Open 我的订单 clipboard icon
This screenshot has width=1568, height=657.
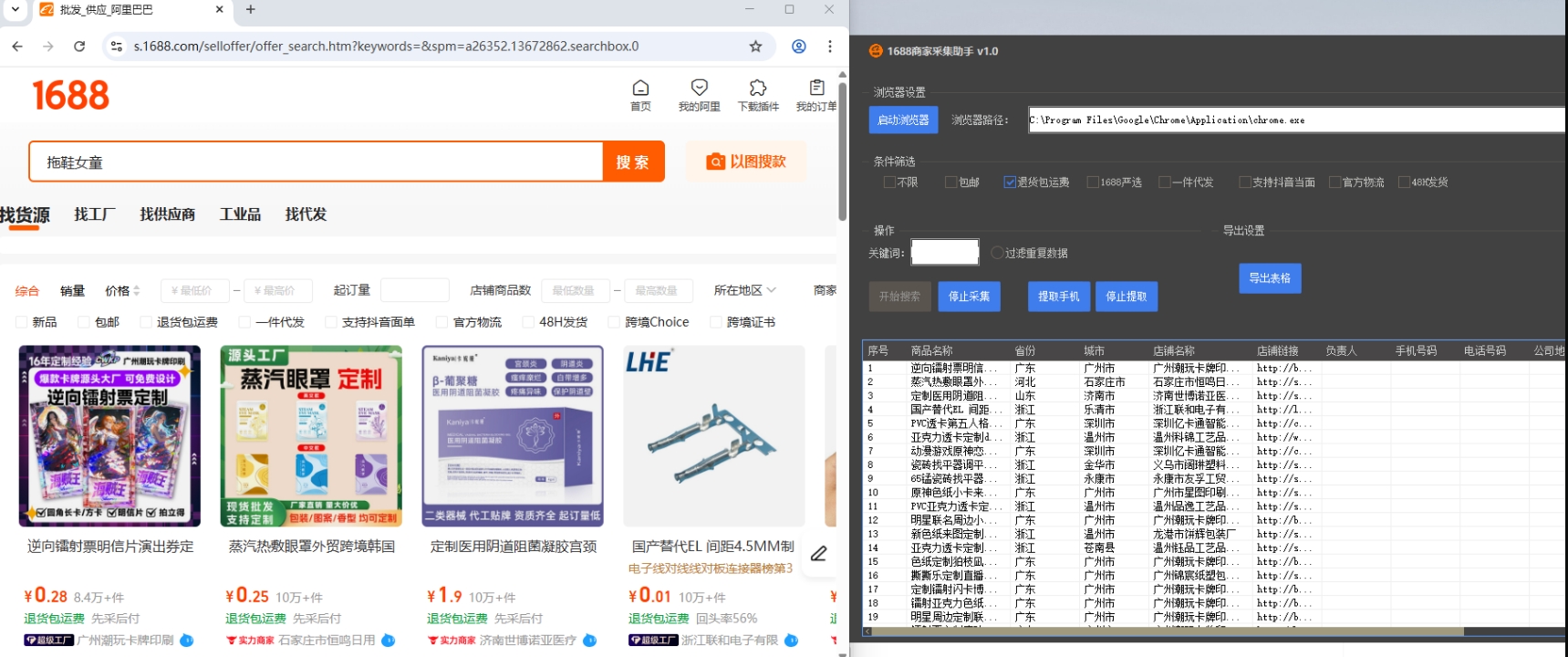click(816, 89)
